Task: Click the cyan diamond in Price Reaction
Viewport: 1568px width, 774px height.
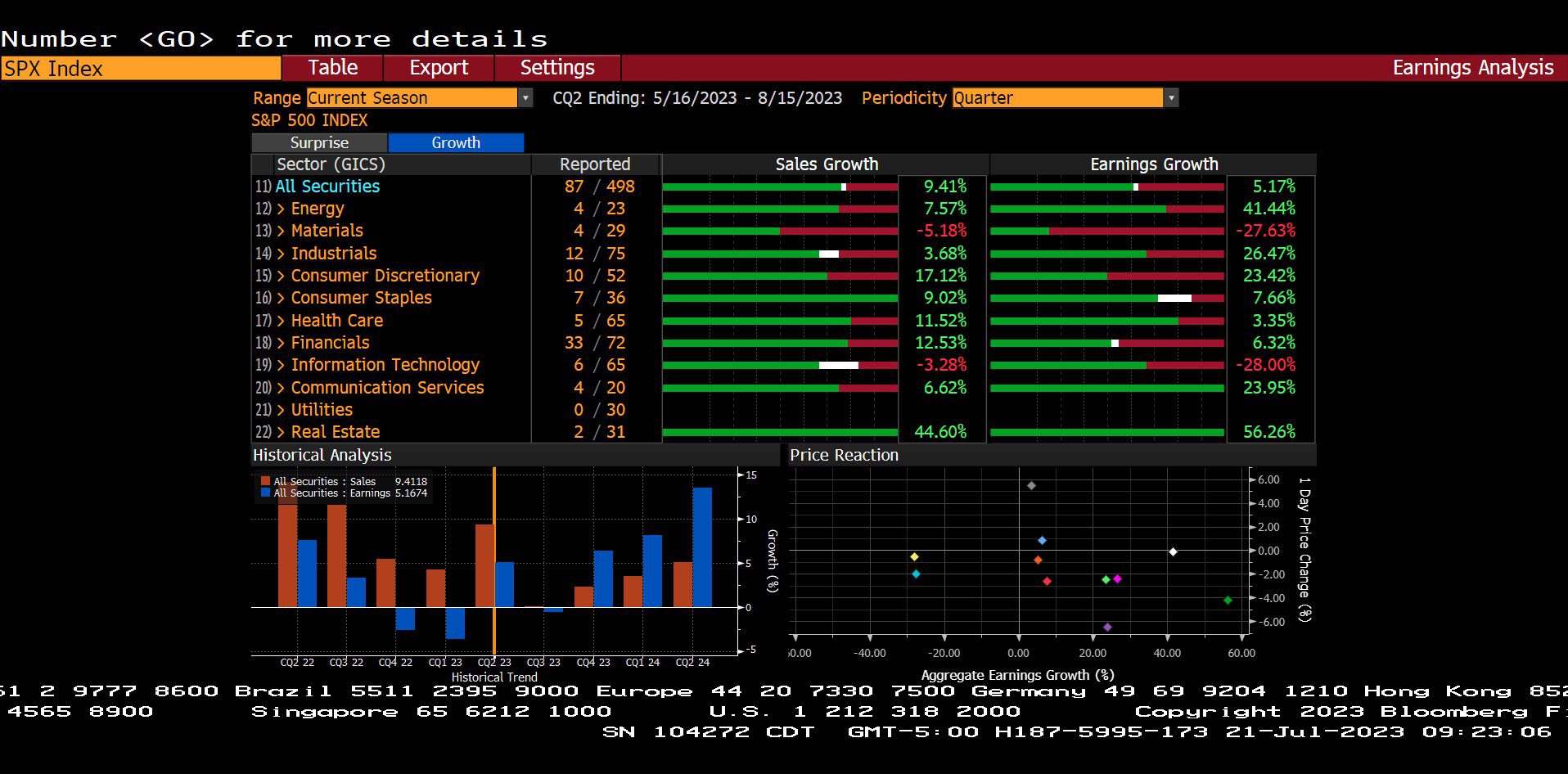Action: (916, 574)
